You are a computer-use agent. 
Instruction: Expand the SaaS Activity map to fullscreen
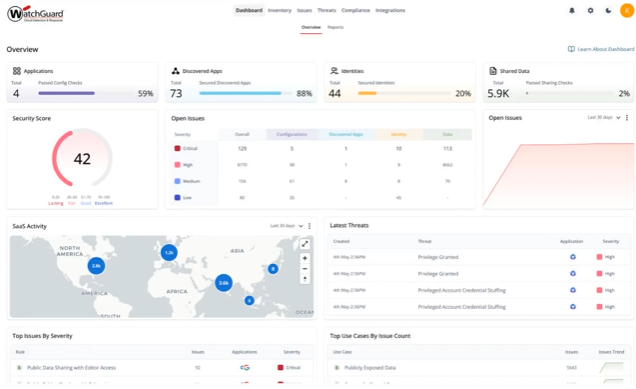point(305,244)
